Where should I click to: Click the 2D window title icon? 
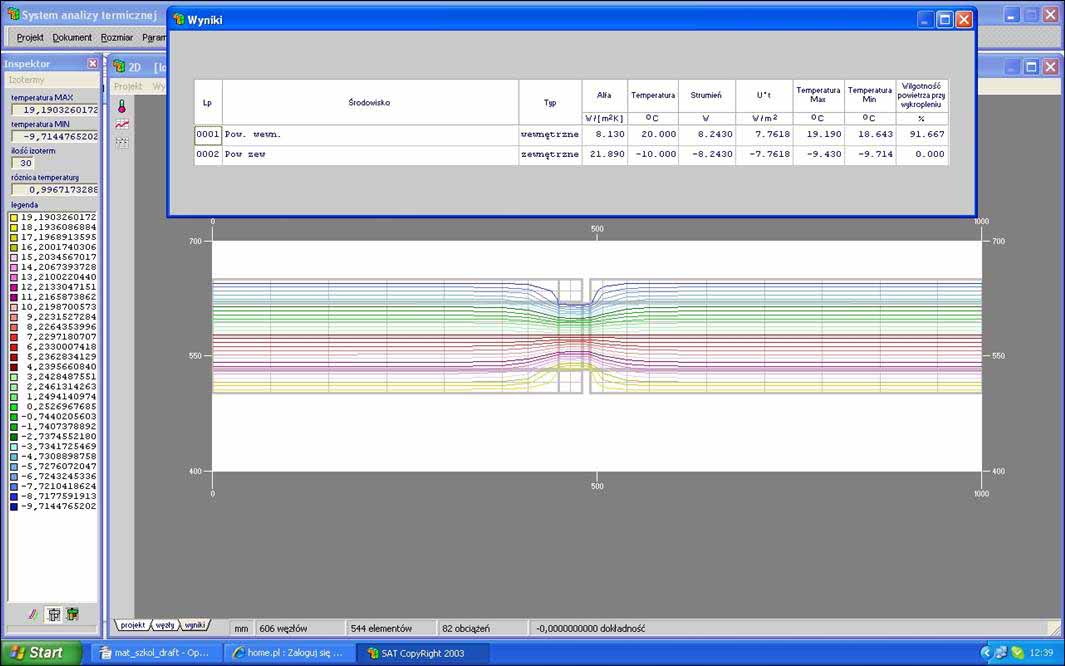(x=120, y=67)
